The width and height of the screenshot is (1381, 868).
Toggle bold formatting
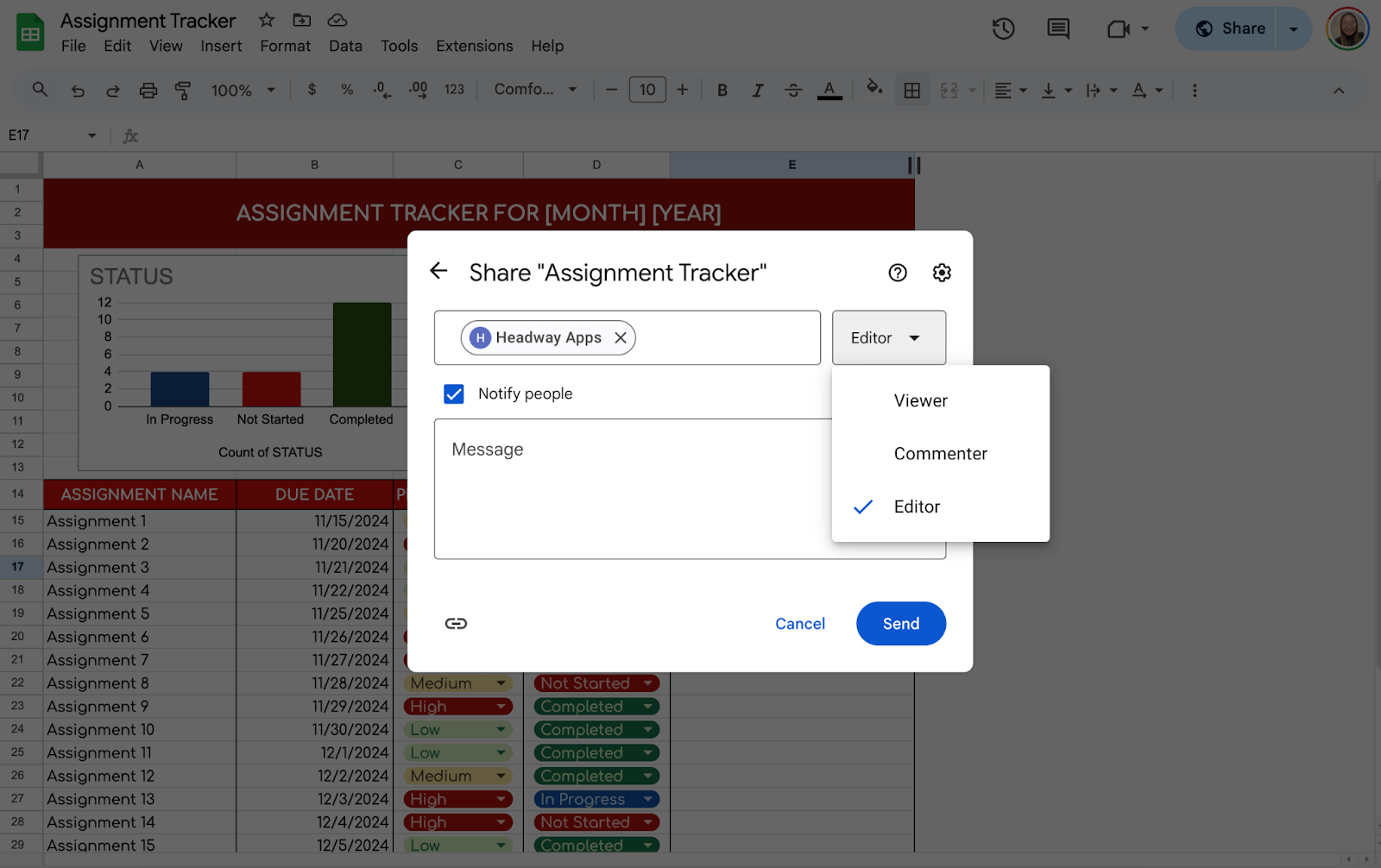point(722,90)
